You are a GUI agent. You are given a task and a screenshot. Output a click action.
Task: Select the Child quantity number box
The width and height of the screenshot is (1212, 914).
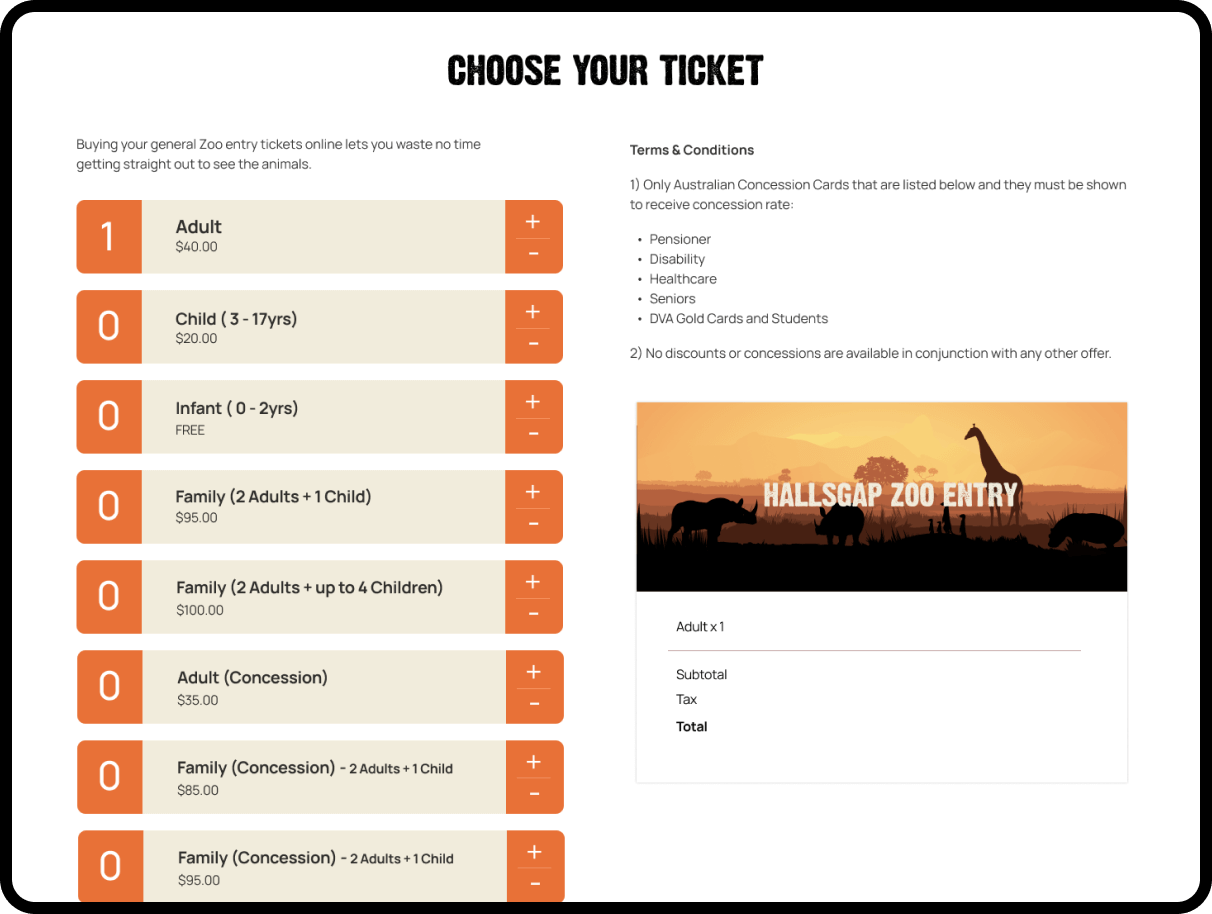[x=109, y=327]
